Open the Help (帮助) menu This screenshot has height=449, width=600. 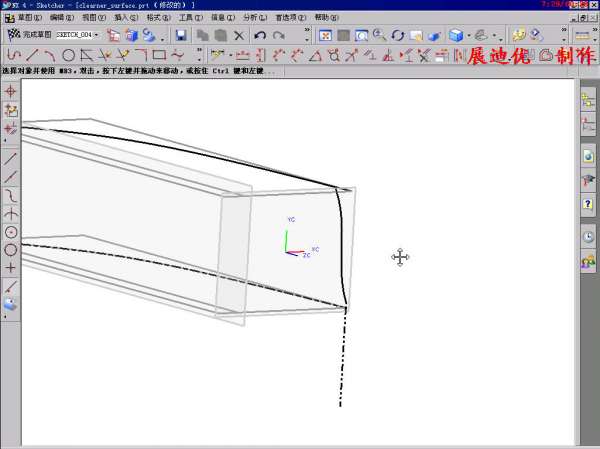[326, 17]
